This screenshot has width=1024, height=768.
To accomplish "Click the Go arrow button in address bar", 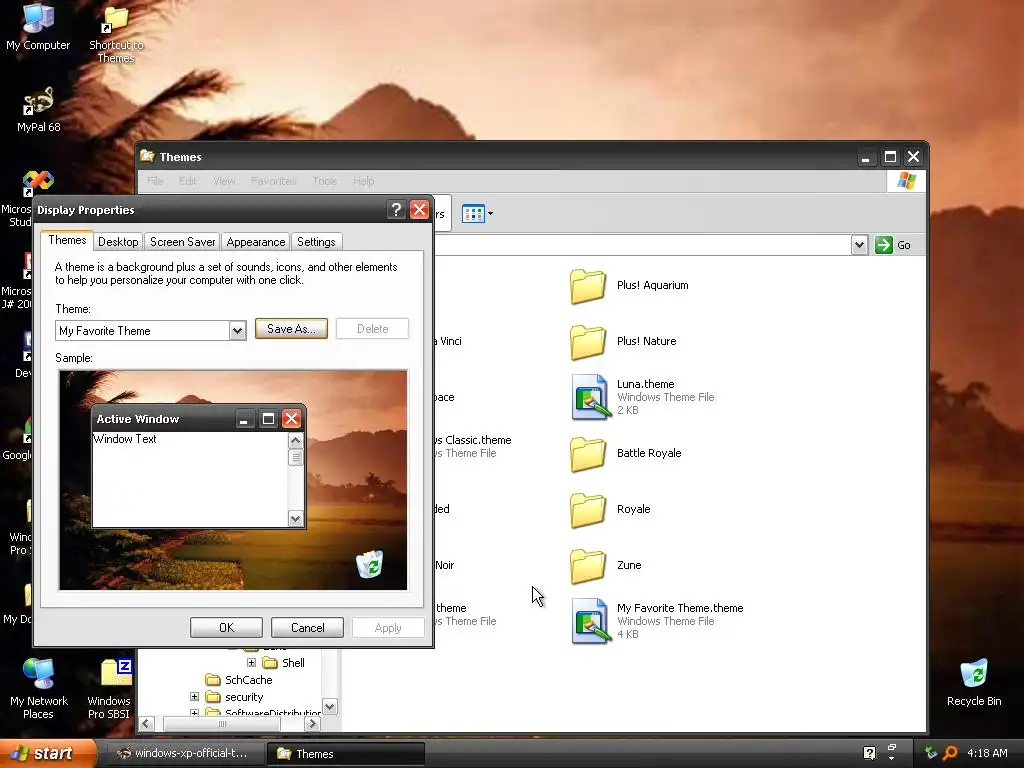I will [884, 245].
